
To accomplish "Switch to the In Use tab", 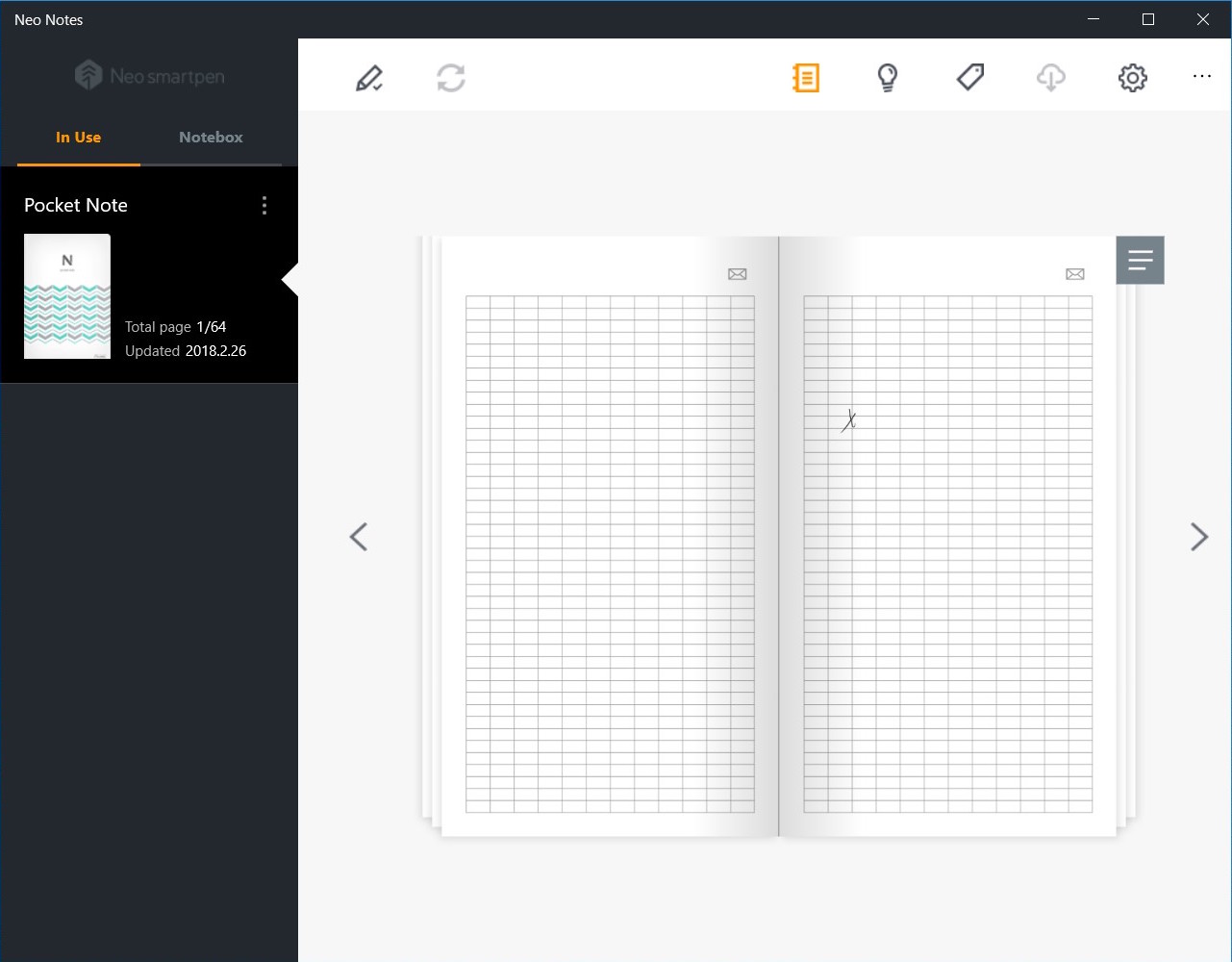I will (x=79, y=138).
